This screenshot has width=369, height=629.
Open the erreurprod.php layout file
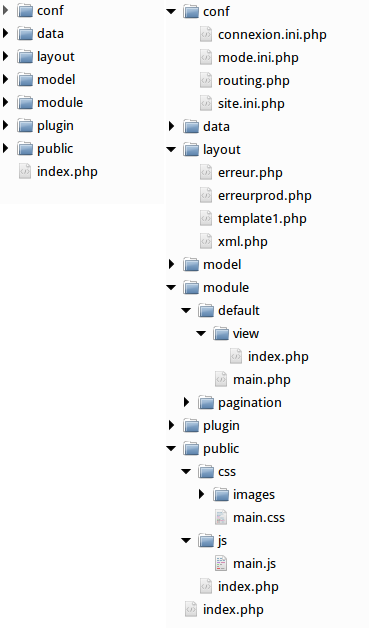coord(265,196)
